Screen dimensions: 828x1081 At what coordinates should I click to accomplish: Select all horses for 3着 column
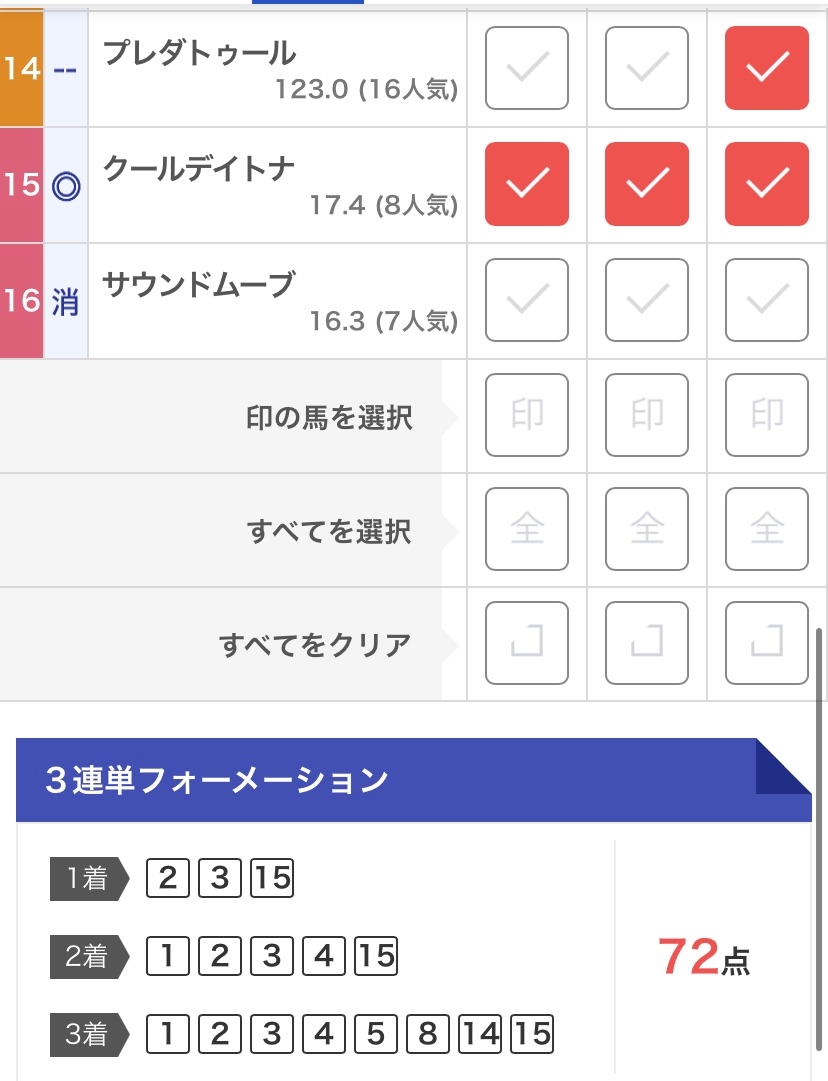point(767,530)
